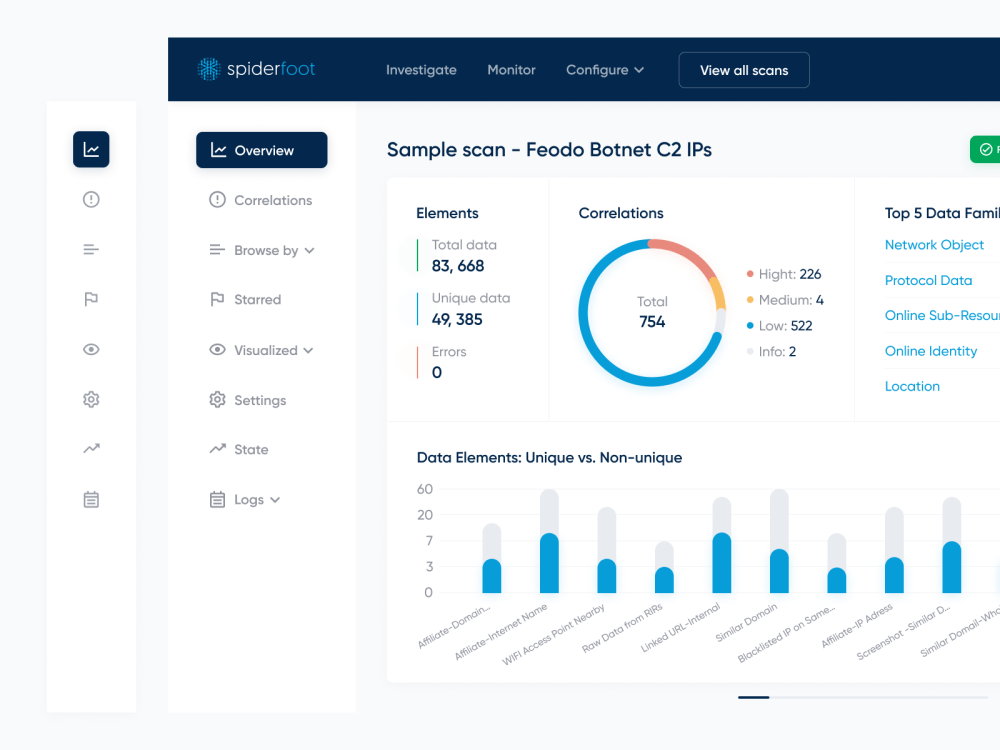Click state trend icon in narrow sidebar
Viewport: 1000px width, 750px height.
click(91, 449)
